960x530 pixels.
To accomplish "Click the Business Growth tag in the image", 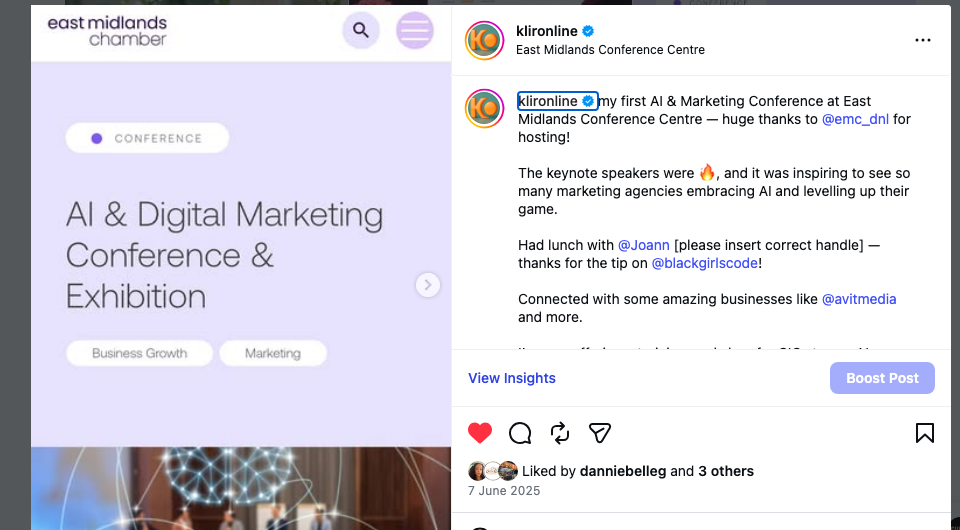I will click(x=140, y=353).
